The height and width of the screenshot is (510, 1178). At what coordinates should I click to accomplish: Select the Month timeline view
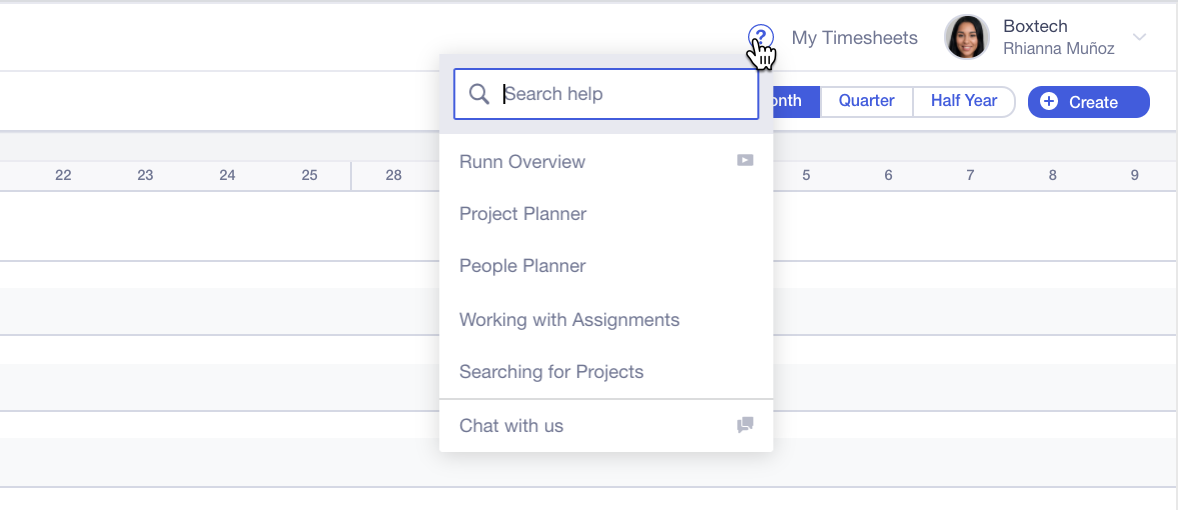793,101
